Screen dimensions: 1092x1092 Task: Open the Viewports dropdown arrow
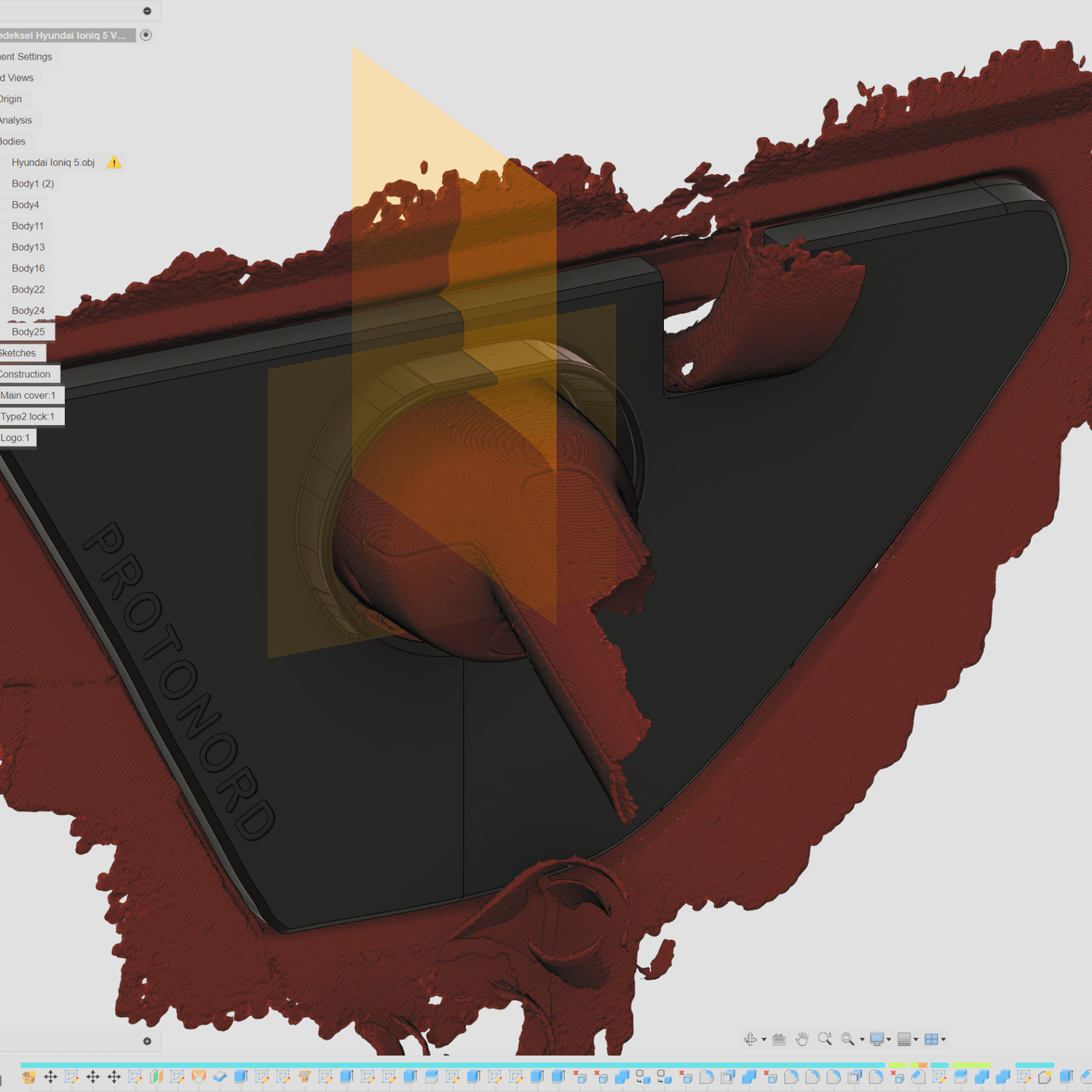tap(943, 1040)
